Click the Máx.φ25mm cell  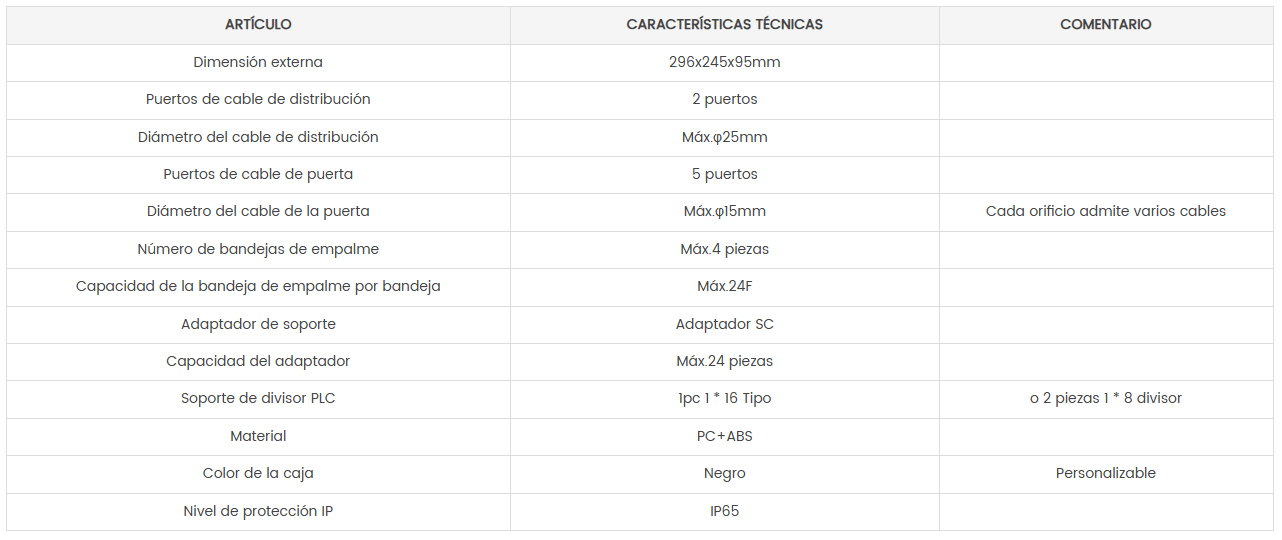[x=725, y=137]
